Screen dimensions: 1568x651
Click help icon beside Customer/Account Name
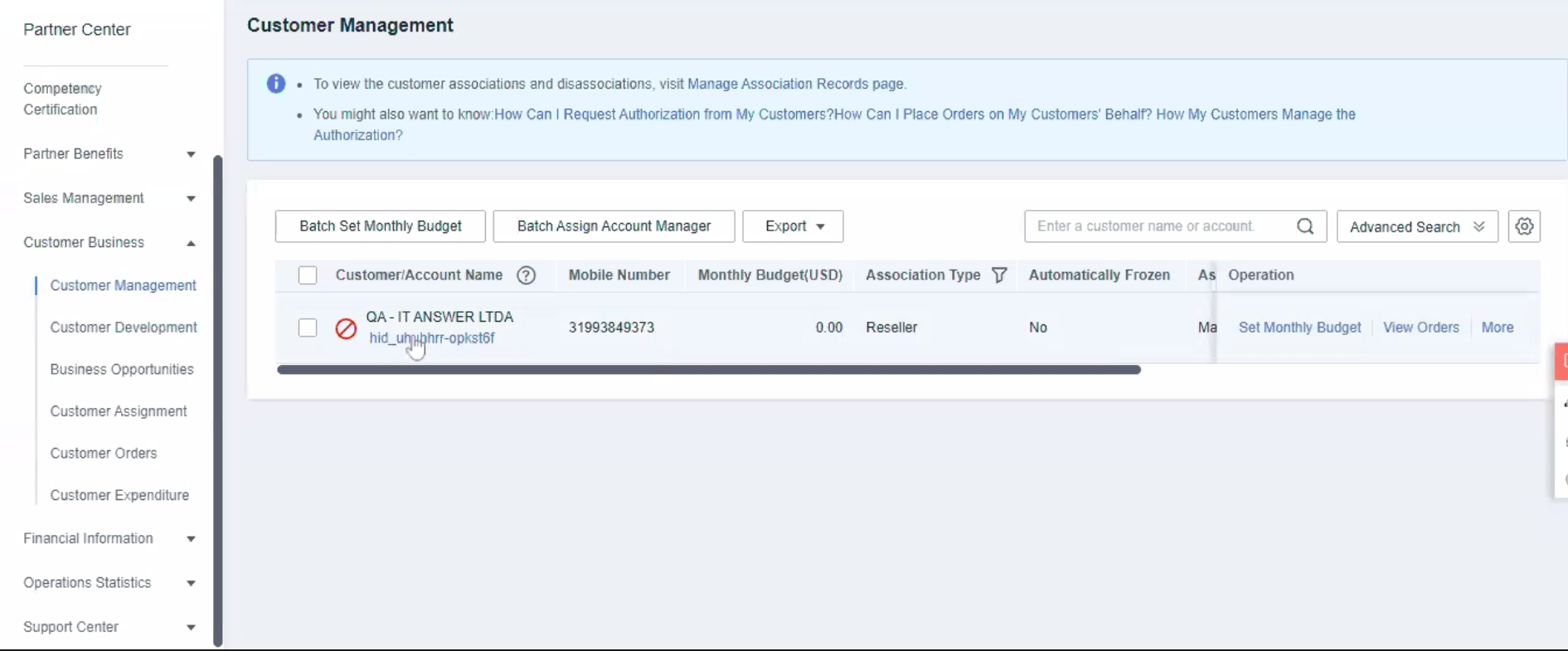coord(526,275)
